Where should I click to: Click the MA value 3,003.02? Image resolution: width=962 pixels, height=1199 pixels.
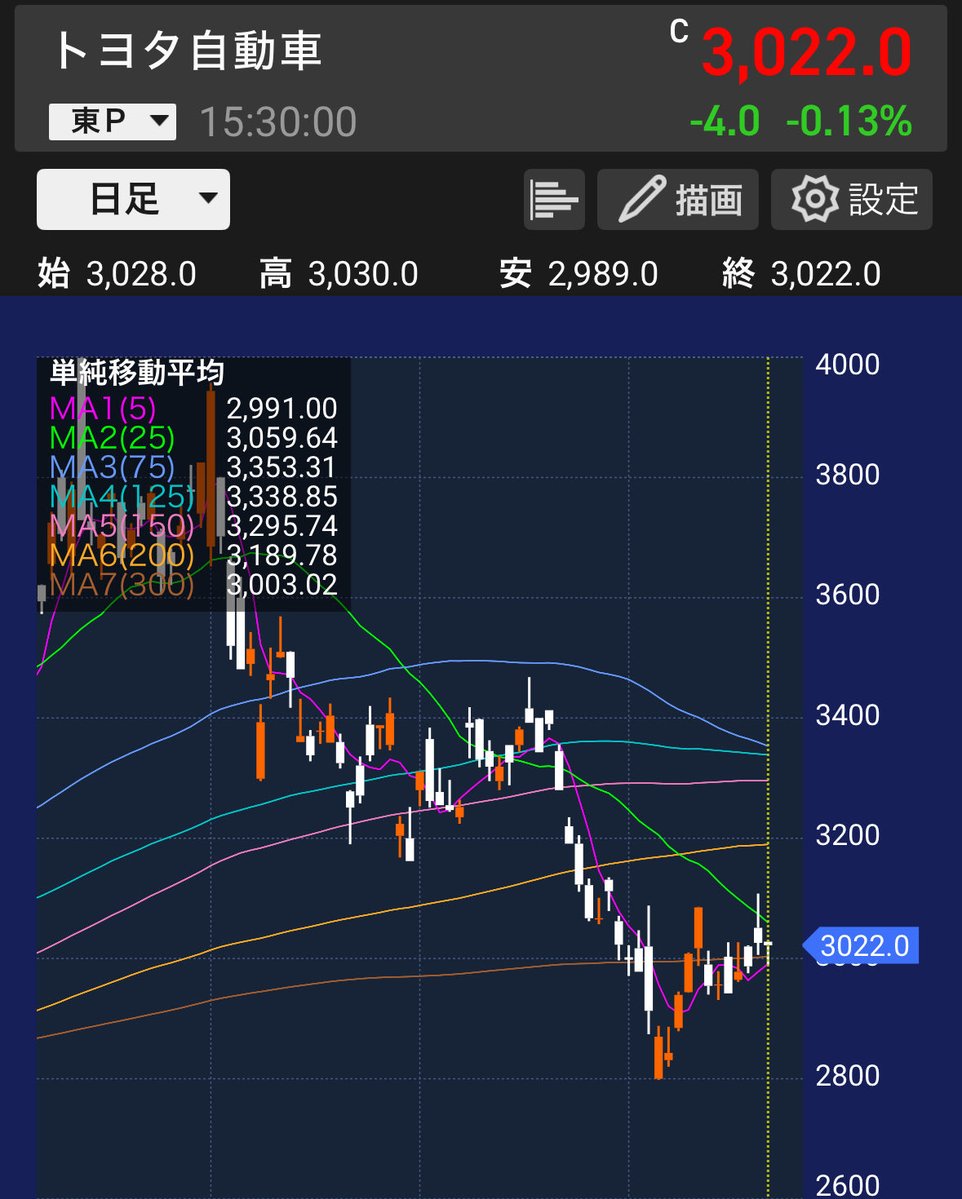(x=282, y=585)
